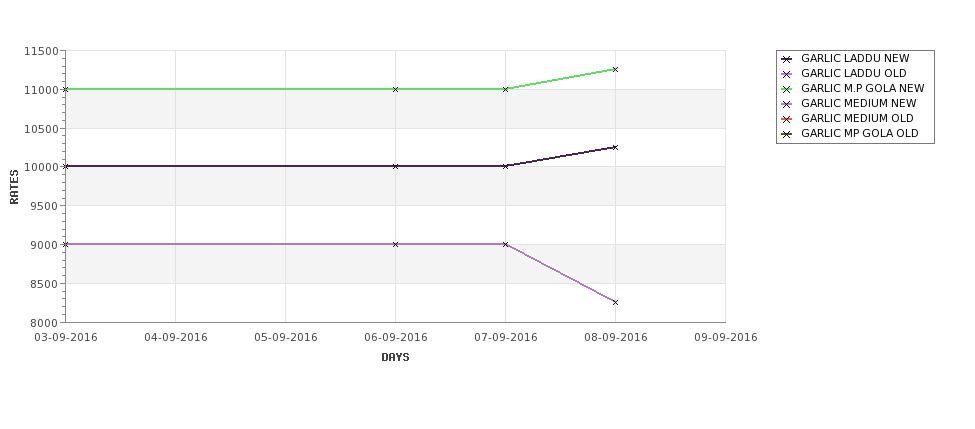Click the GARLIC MEDIUM OLD legend marker
The width and height of the screenshot is (975, 429).
coord(787,119)
